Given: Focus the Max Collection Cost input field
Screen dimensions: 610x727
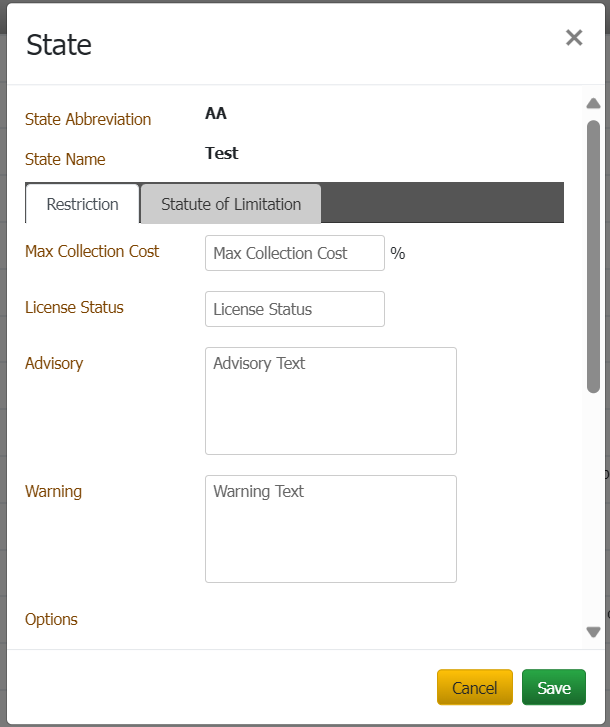Looking at the screenshot, I should coord(294,253).
